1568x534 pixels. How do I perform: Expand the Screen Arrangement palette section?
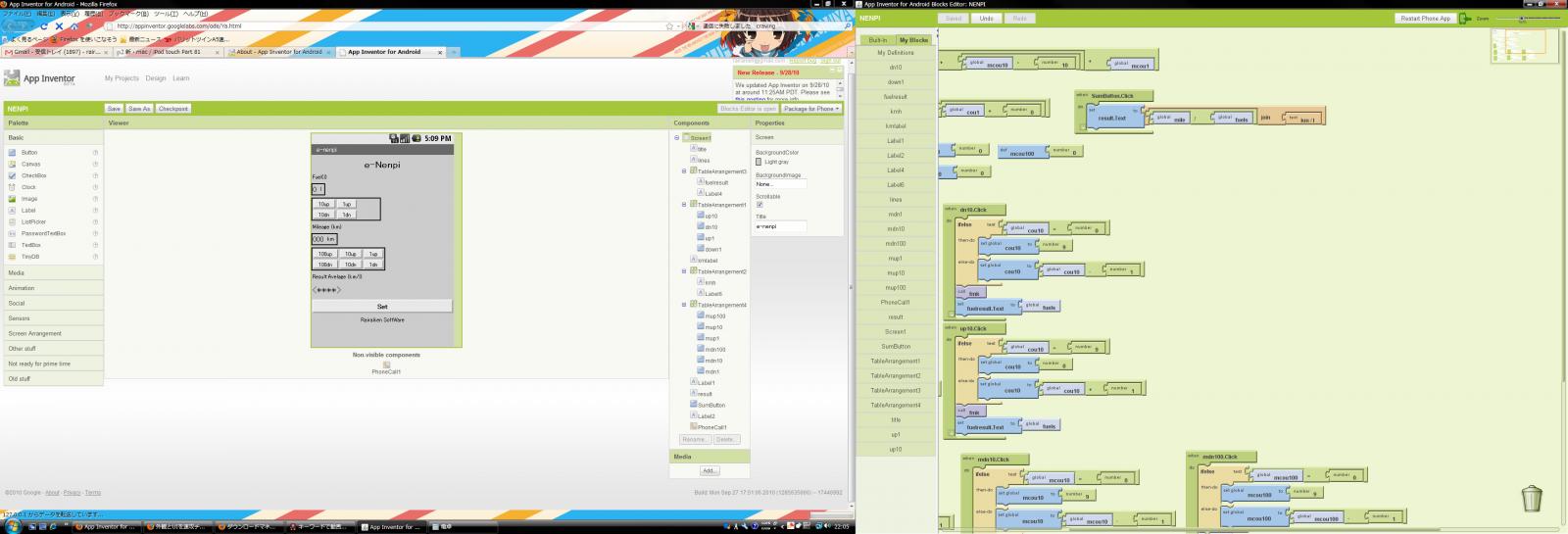click(x=35, y=334)
